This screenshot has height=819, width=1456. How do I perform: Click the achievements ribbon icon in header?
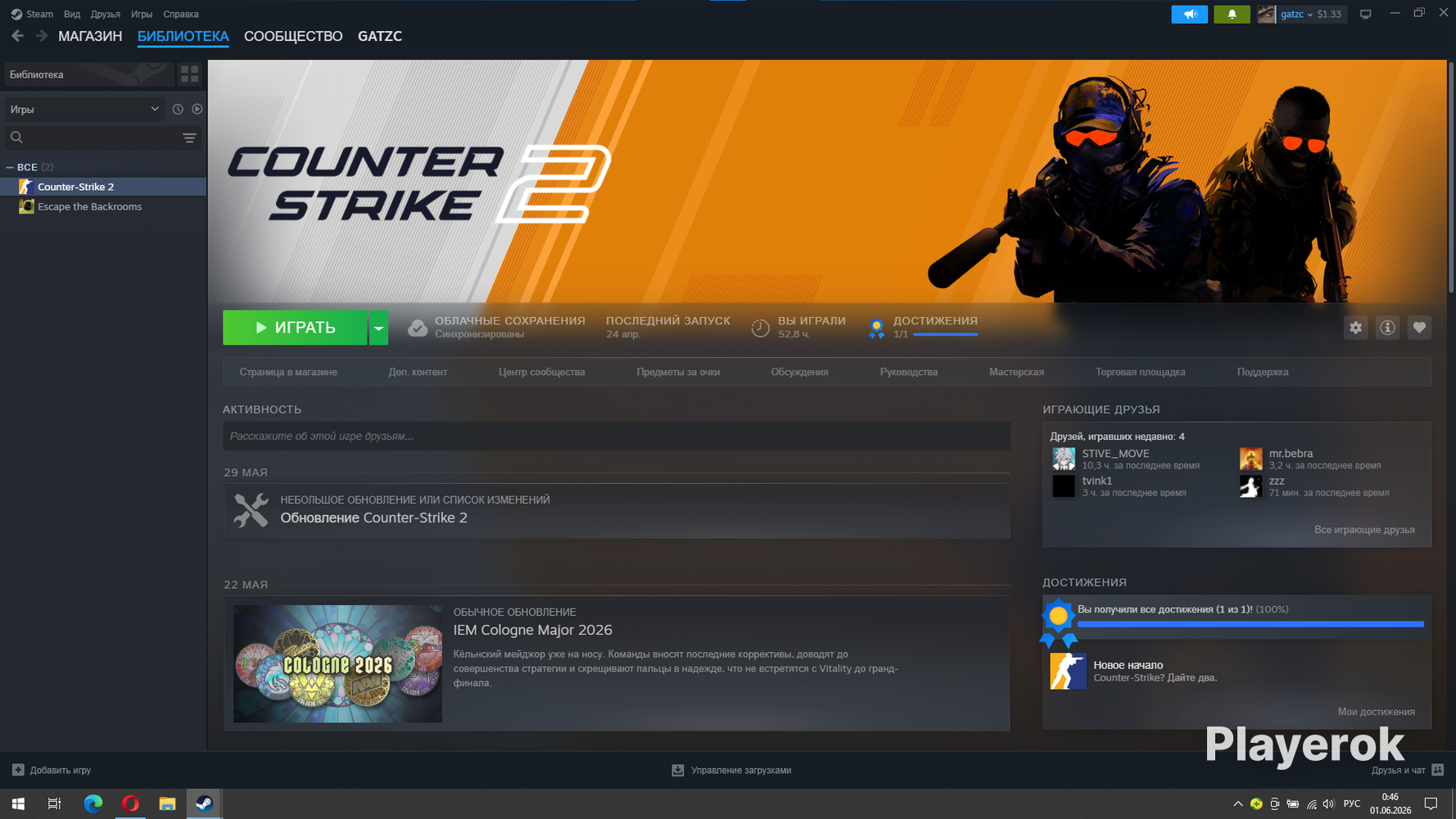pyautogui.click(x=876, y=328)
